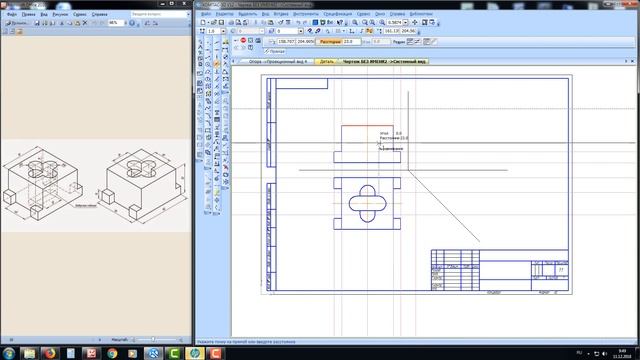
Task: Click the Ярлыки button in picture viewer
Action: [16, 23]
